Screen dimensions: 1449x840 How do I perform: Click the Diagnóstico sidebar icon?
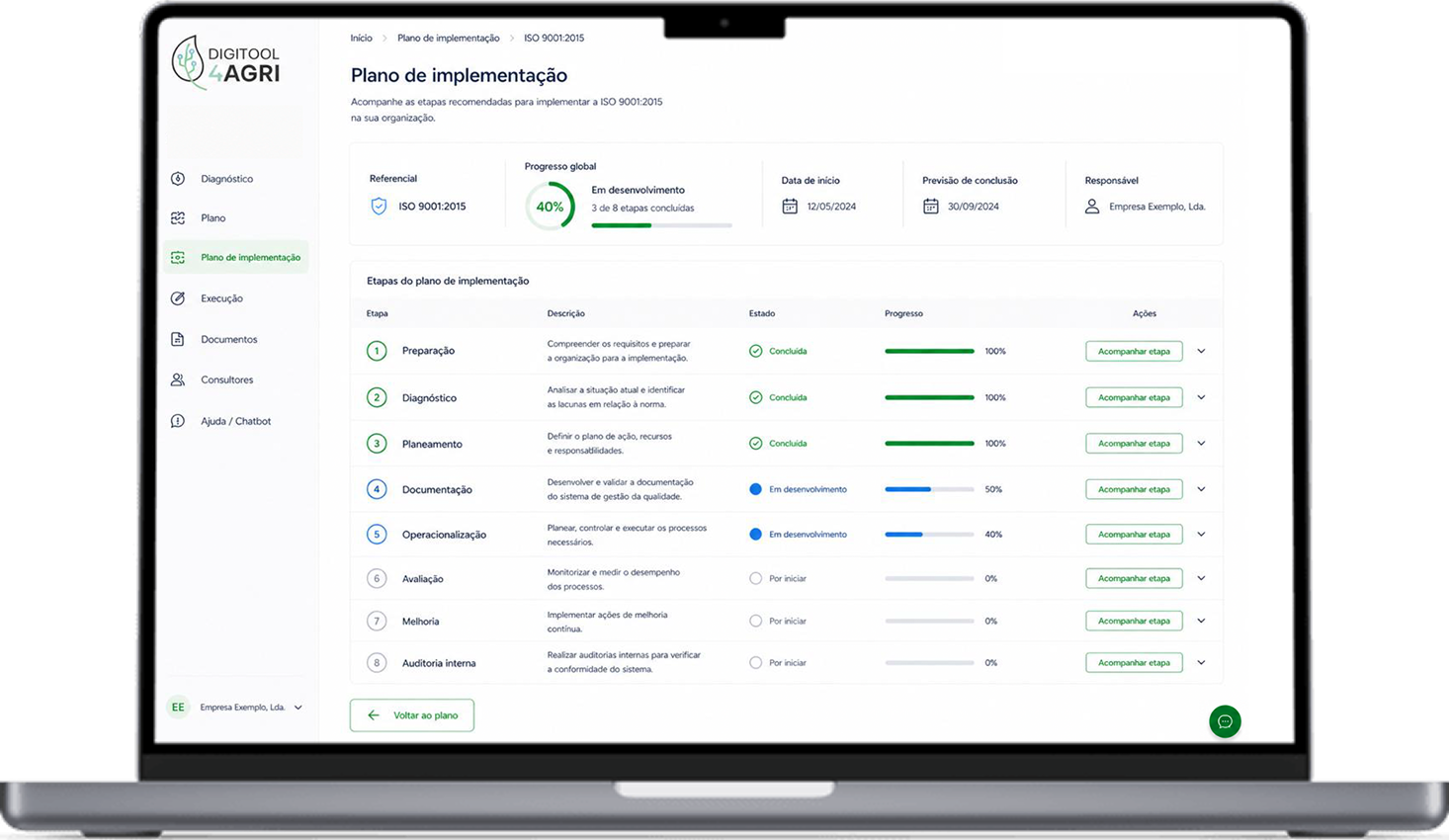[178, 179]
